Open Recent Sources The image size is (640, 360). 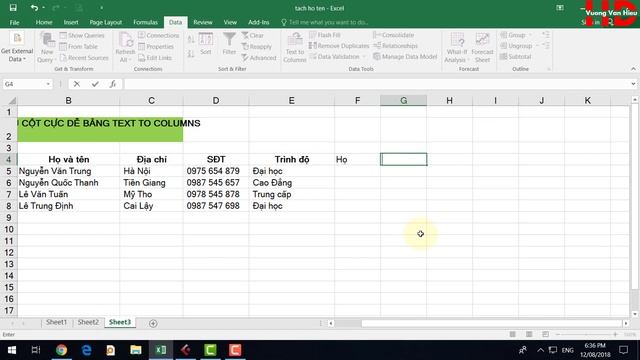84,58
